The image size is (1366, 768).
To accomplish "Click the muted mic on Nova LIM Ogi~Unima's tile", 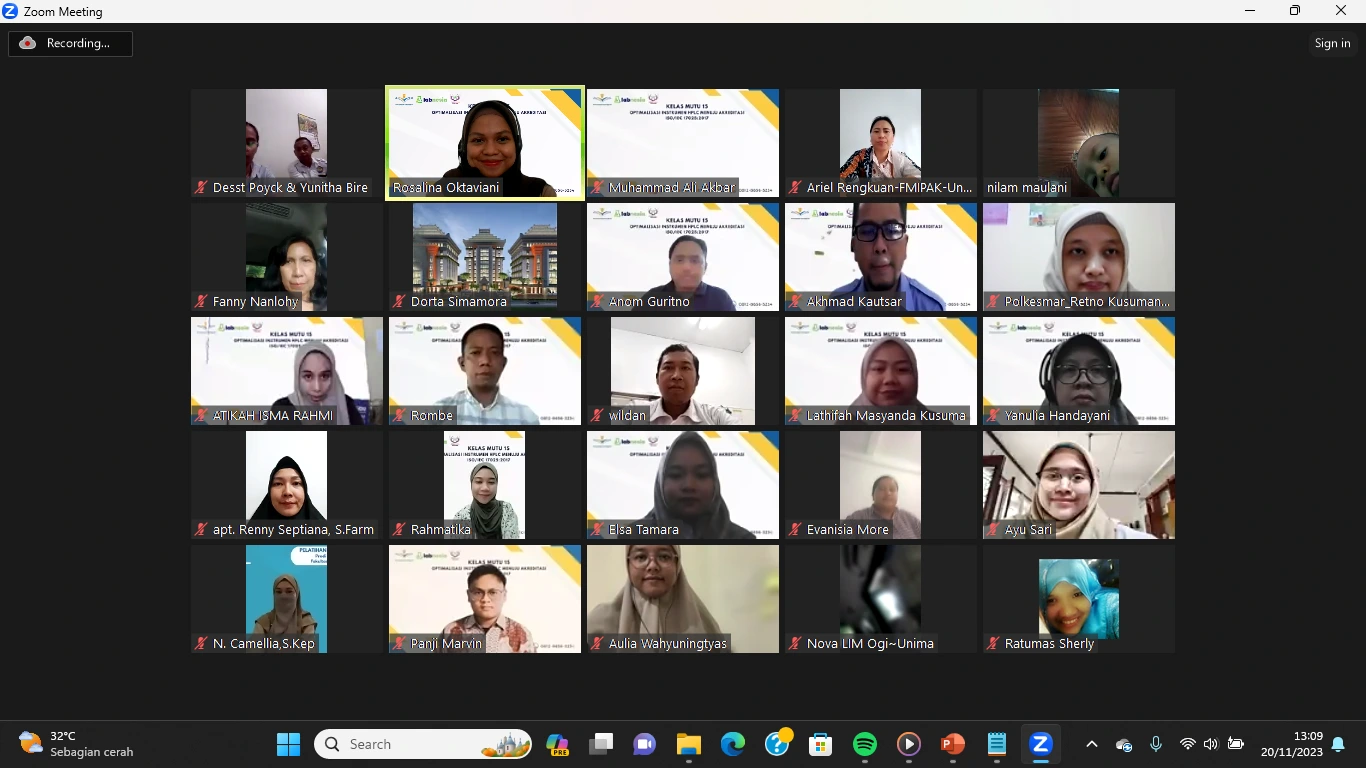I will click(x=795, y=643).
